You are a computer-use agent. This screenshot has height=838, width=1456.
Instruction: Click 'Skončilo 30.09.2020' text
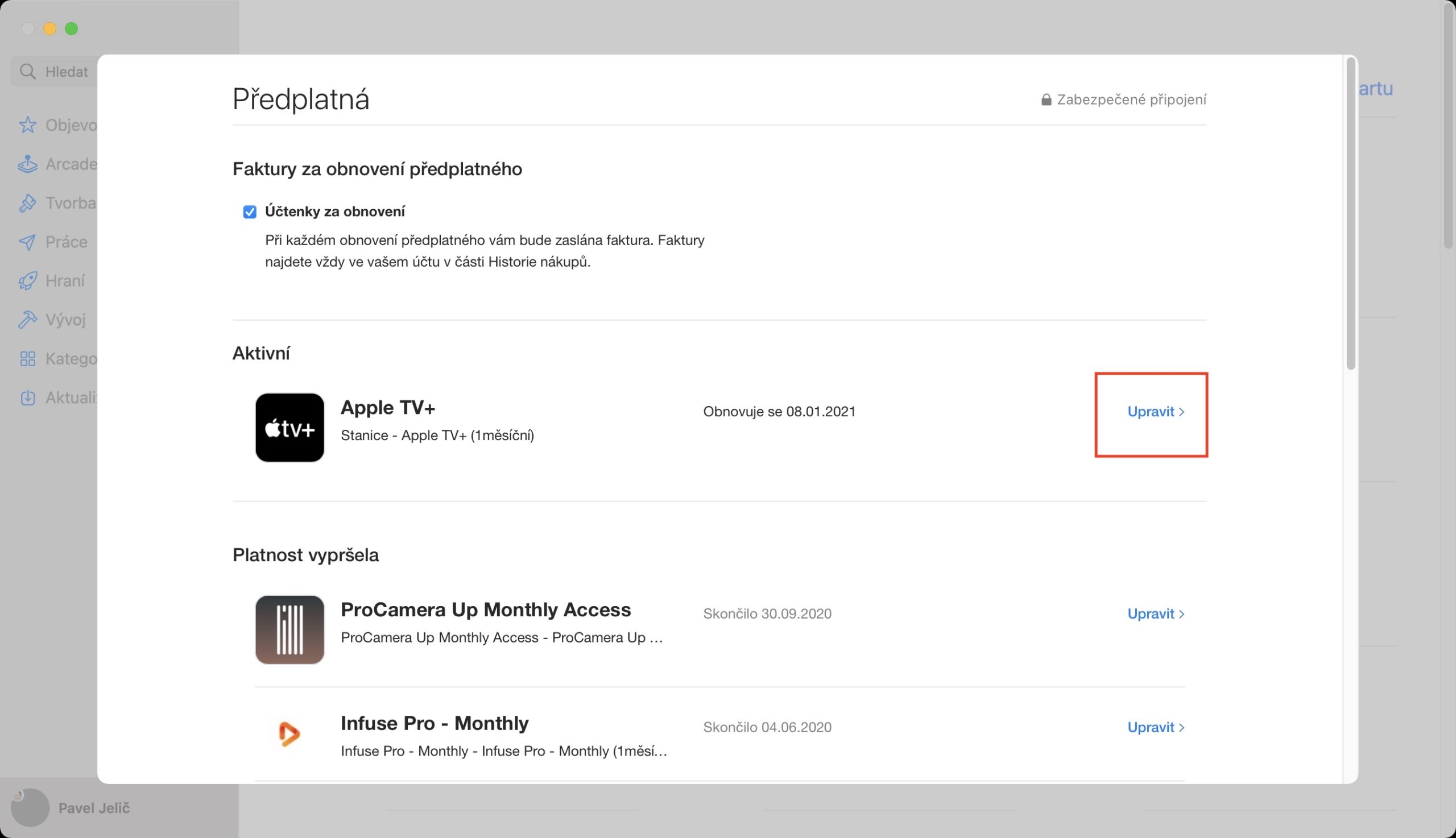[x=767, y=613]
